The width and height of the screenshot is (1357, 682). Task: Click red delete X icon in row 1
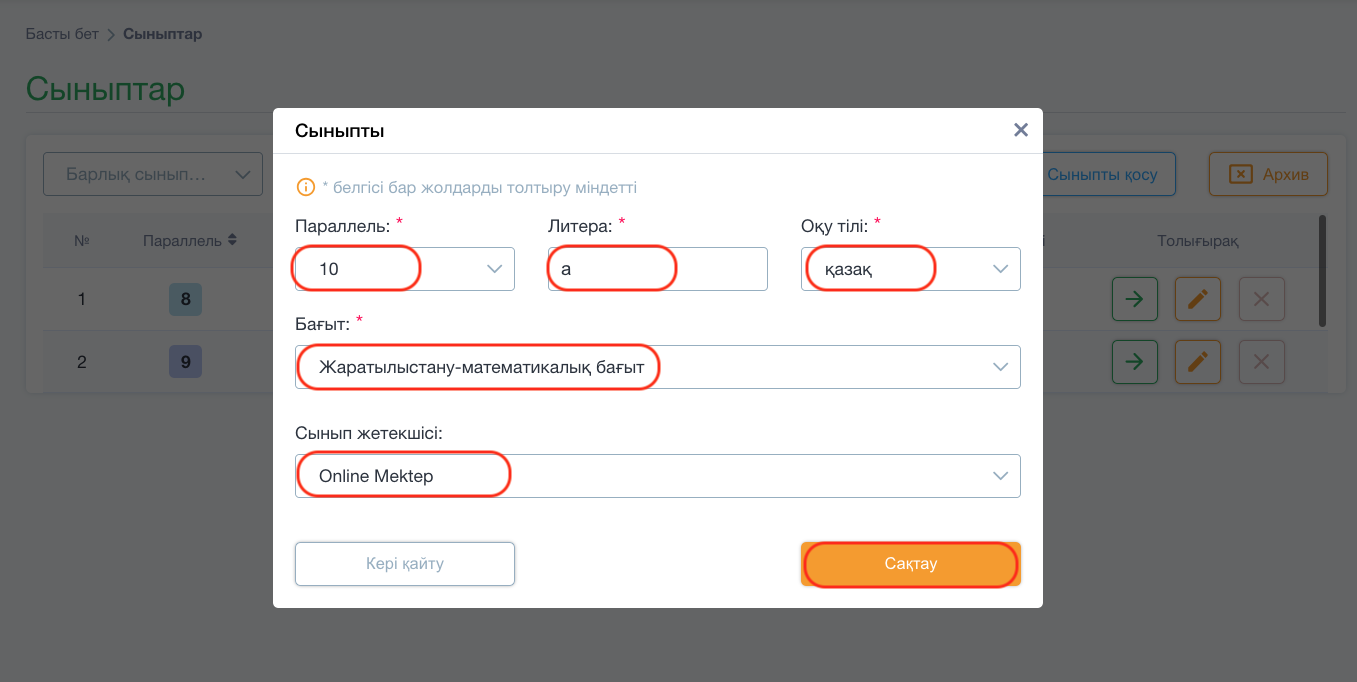[1262, 299]
